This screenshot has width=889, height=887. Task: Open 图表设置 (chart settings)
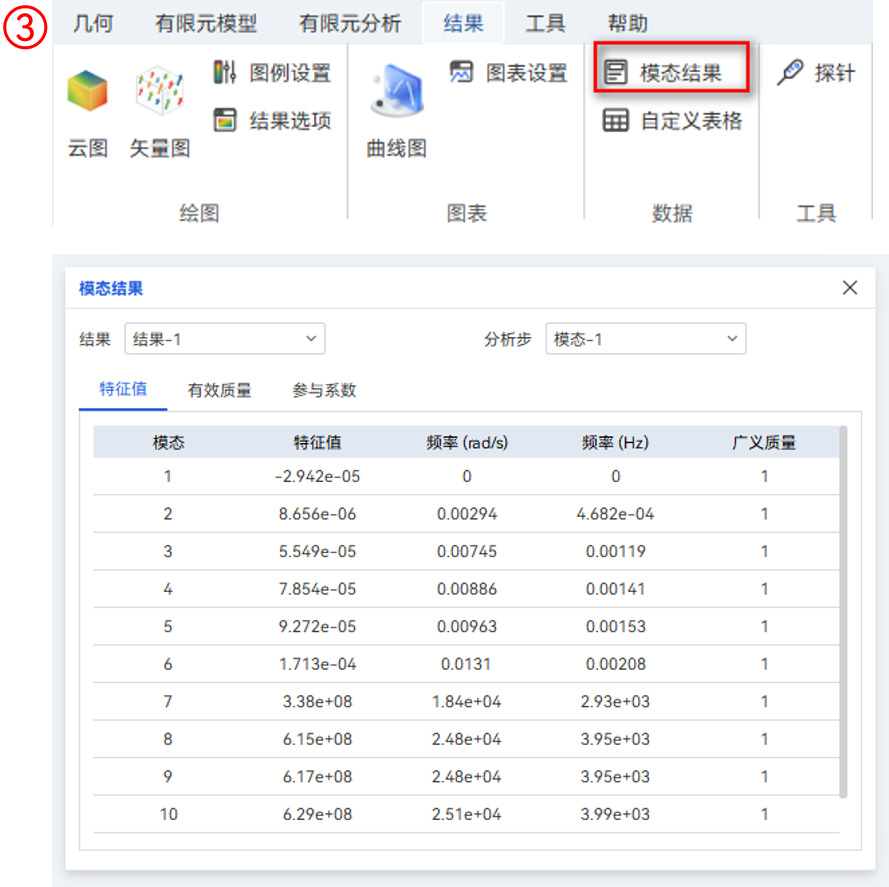click(512, 73)
